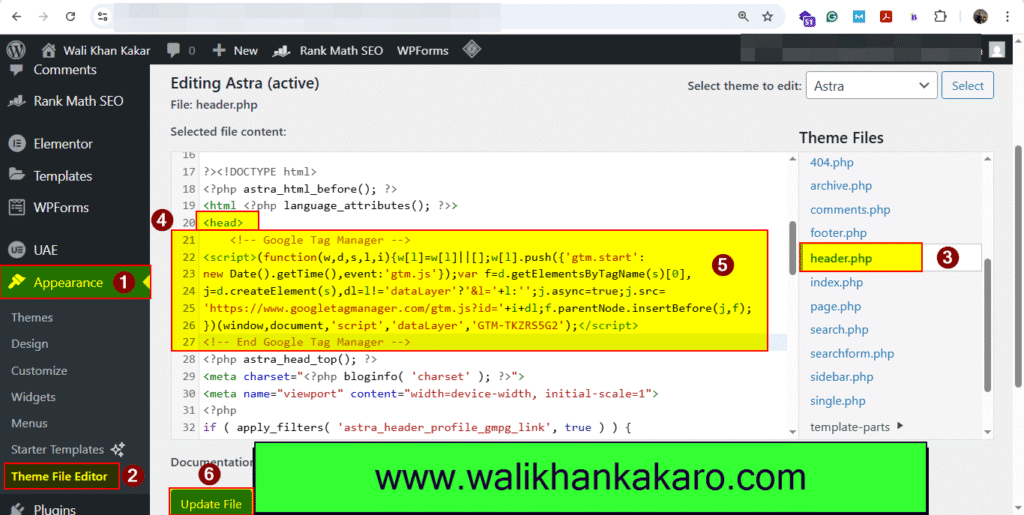Open Theme File Editor submenu
Viewport: 1024px width, 515px height.
click(x=61, y=476)
